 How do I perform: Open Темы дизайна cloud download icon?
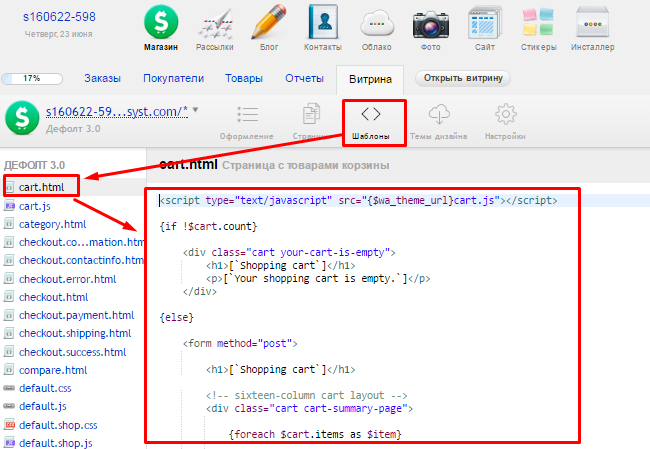[439, 114]
